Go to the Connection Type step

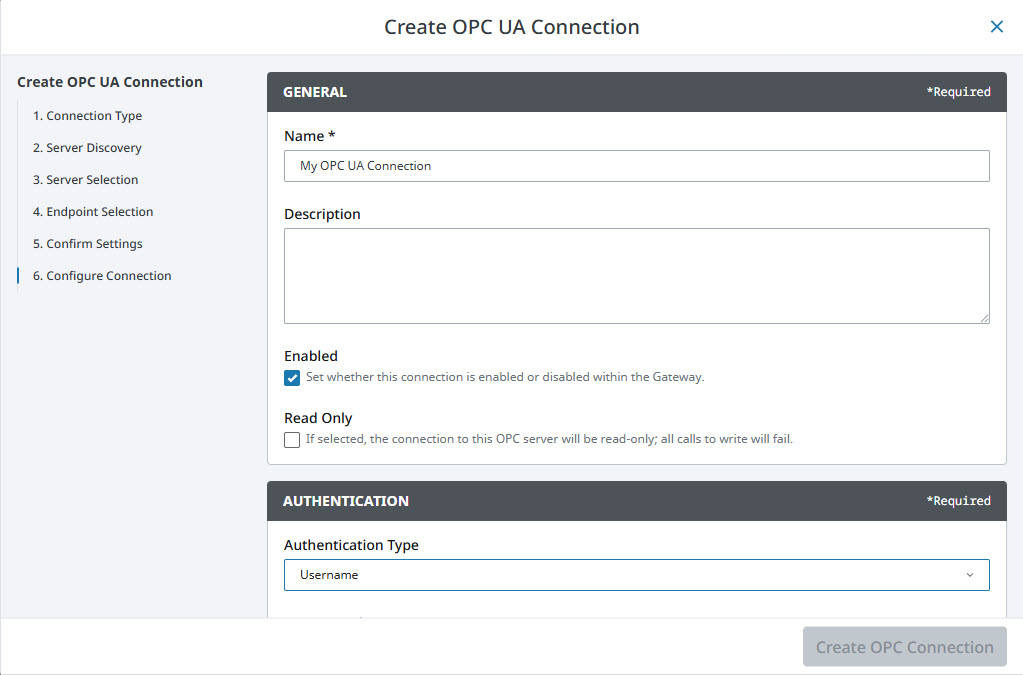87,115
